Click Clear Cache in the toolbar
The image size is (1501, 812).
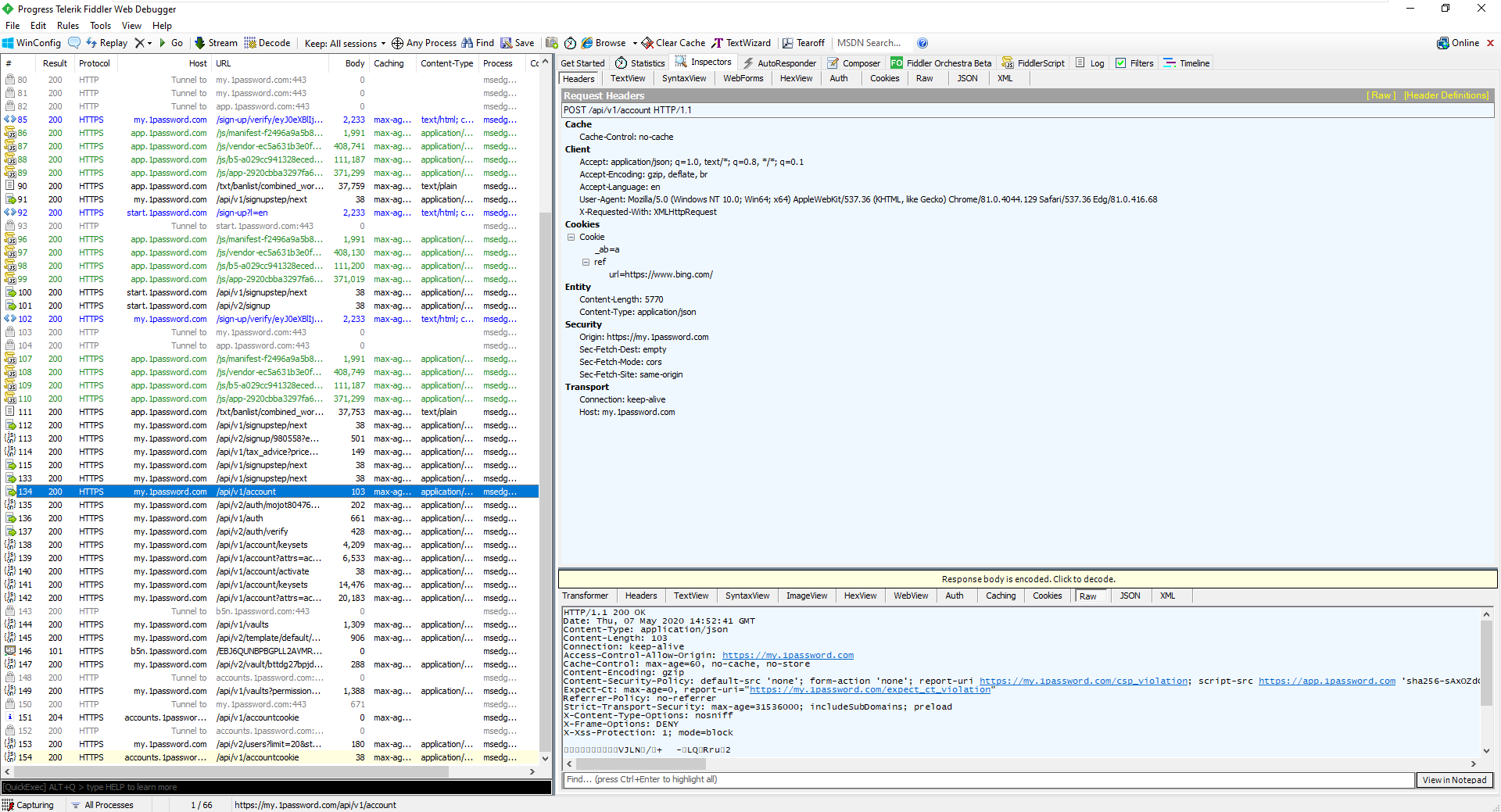[x=673, y=43]
